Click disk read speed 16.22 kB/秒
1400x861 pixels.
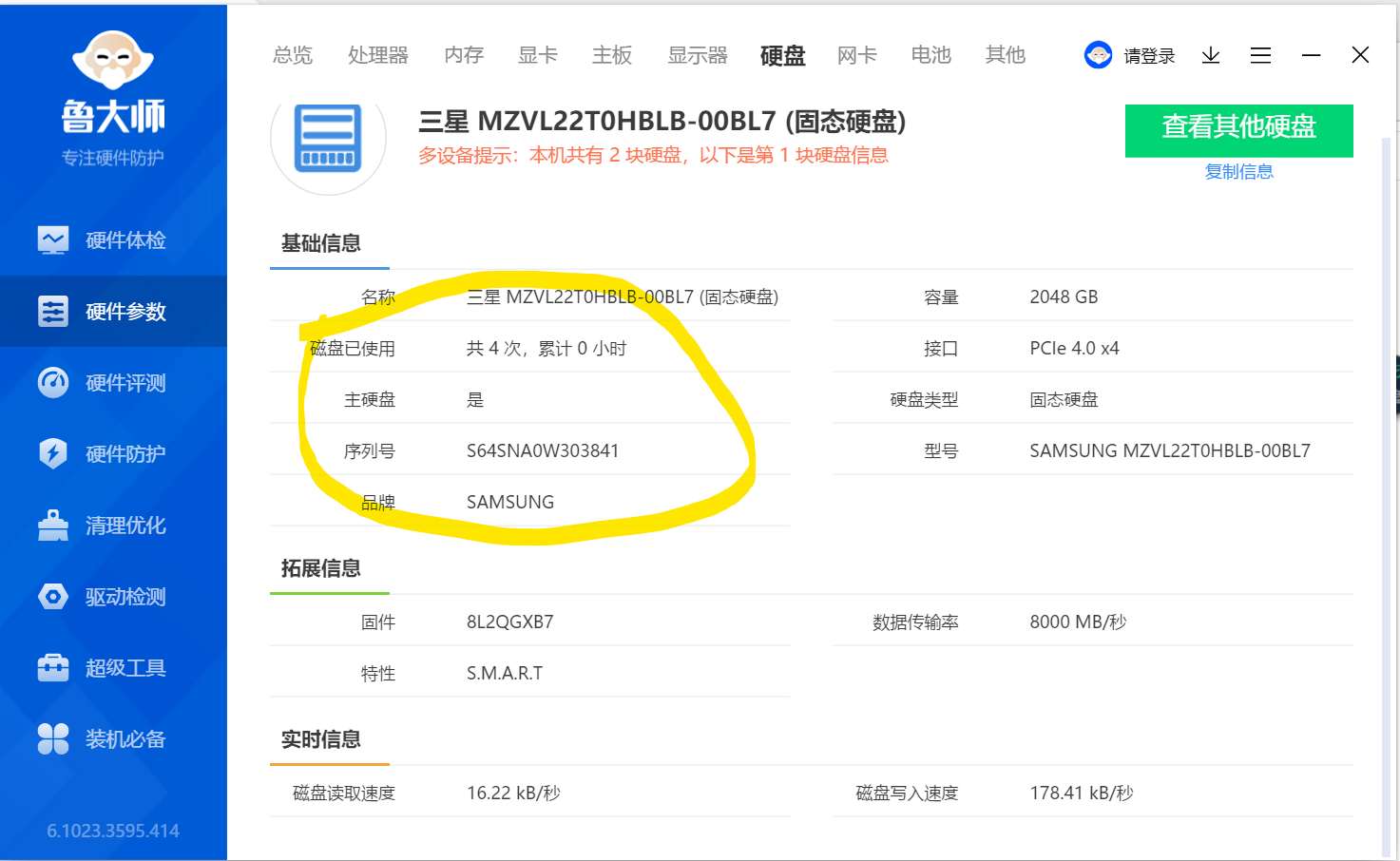[513, 793]
